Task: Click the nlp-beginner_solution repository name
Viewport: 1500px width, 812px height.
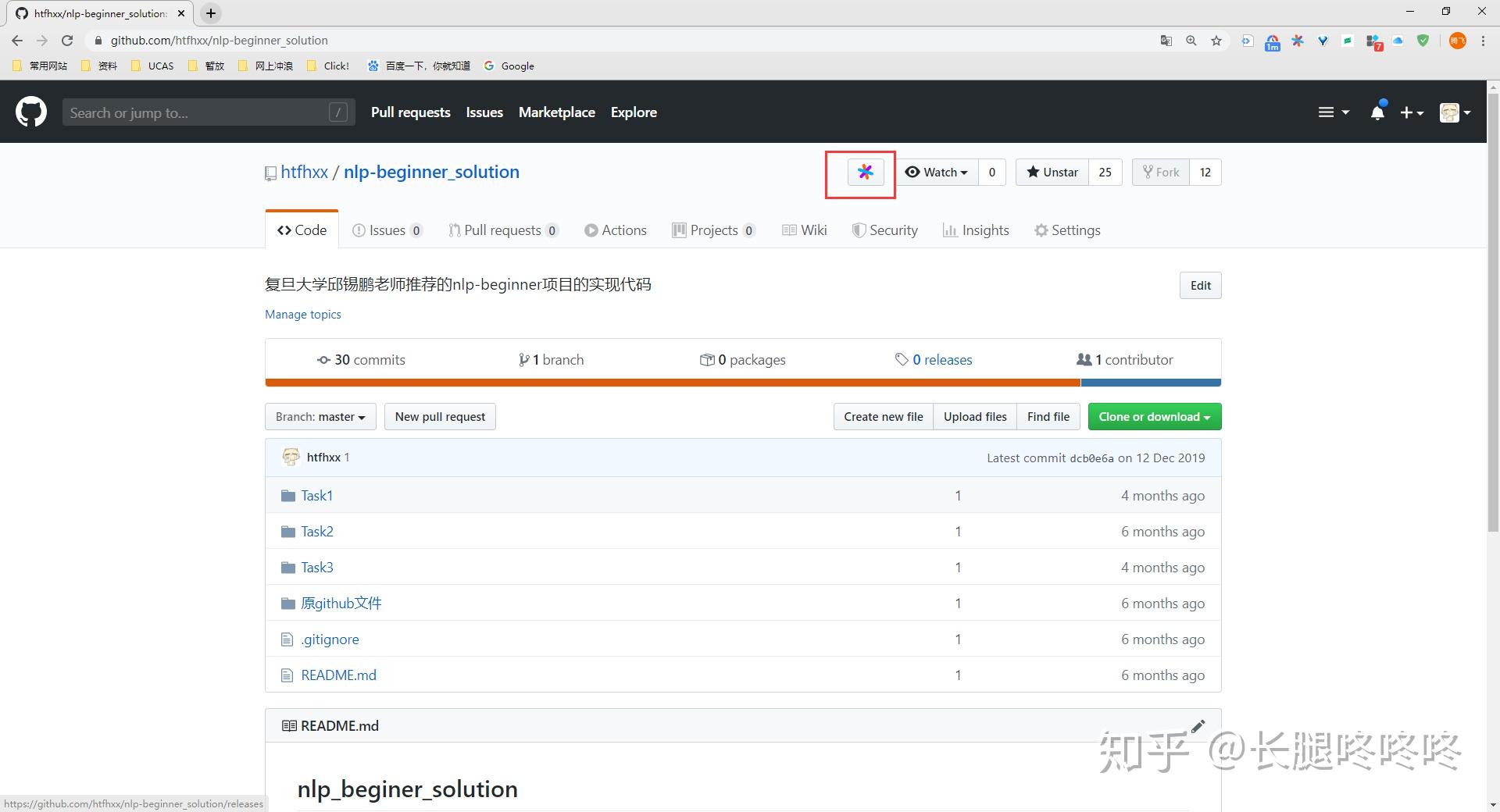Action: click(431, 172)
